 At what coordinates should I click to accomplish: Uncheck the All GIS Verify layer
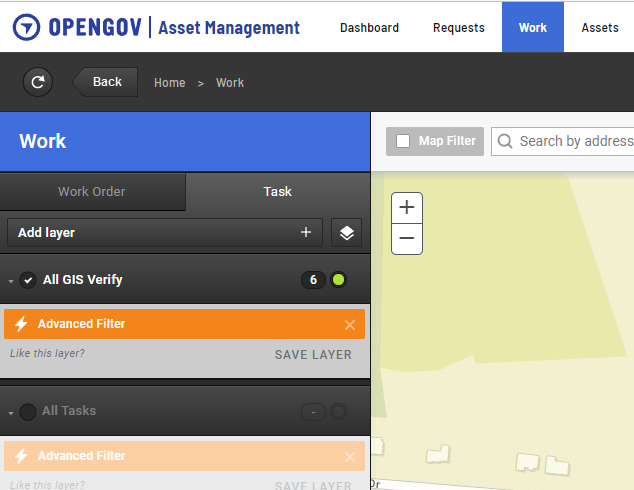[28, 280]
